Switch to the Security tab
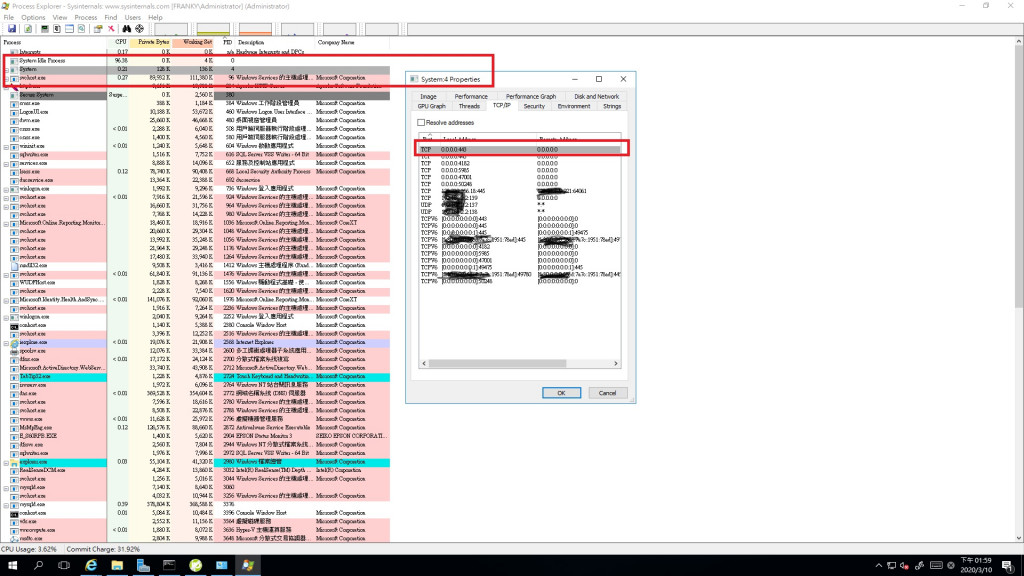 click(x=534, y=106)
